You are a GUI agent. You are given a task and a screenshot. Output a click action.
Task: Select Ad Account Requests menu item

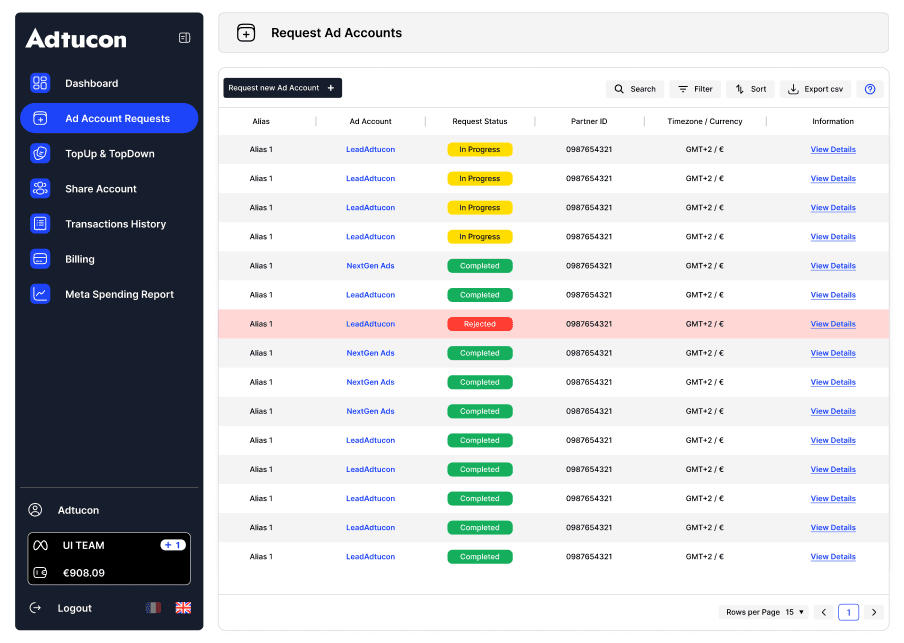(x=109, y=118)
